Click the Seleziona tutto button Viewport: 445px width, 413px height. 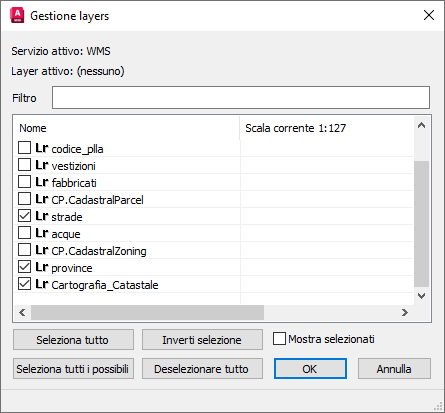[x=73, y=340]
